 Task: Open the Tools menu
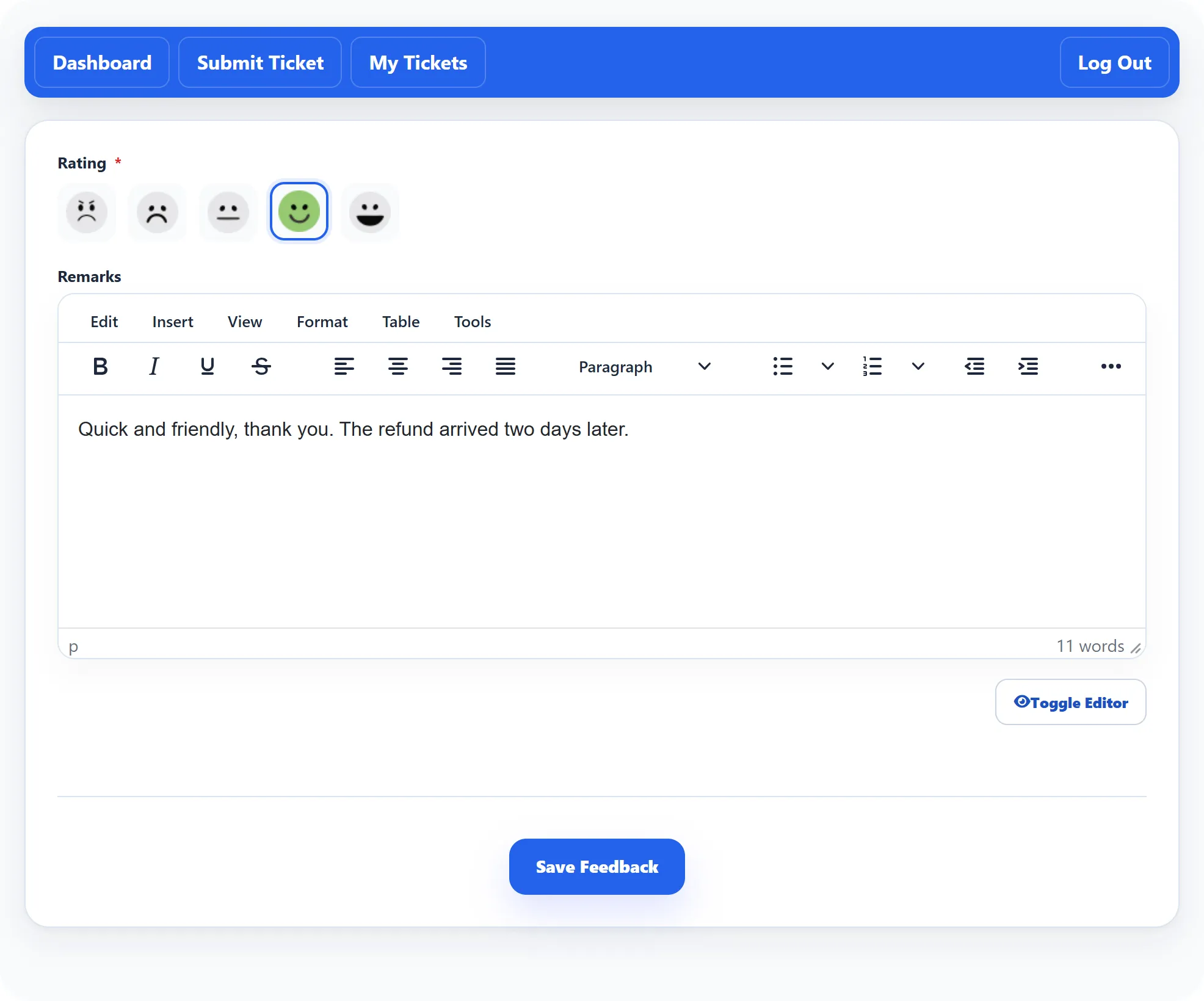(473, 322)
